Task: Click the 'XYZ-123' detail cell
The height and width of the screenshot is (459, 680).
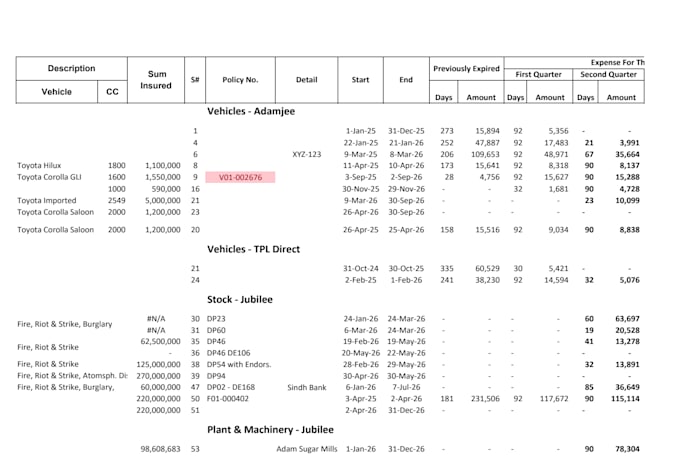Action: point(307,154)
